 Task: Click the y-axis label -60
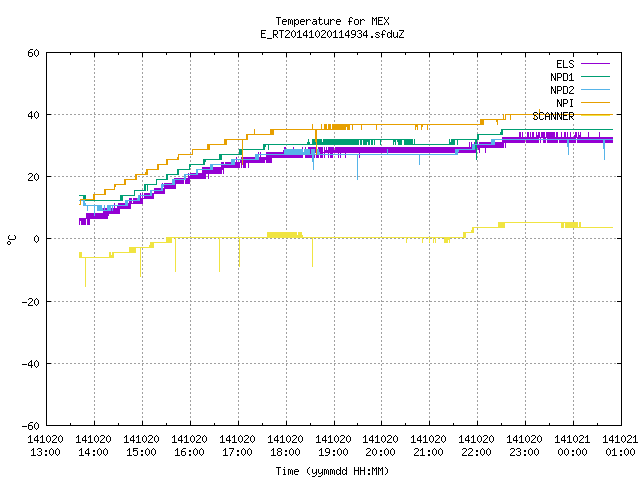pyautogui.click(x=31, y=426)
